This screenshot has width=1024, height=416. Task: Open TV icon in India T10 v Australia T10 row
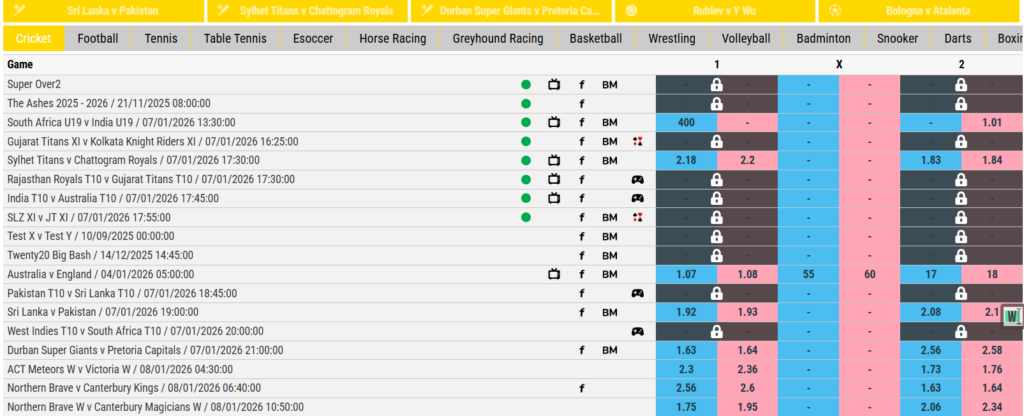point(554,199)
